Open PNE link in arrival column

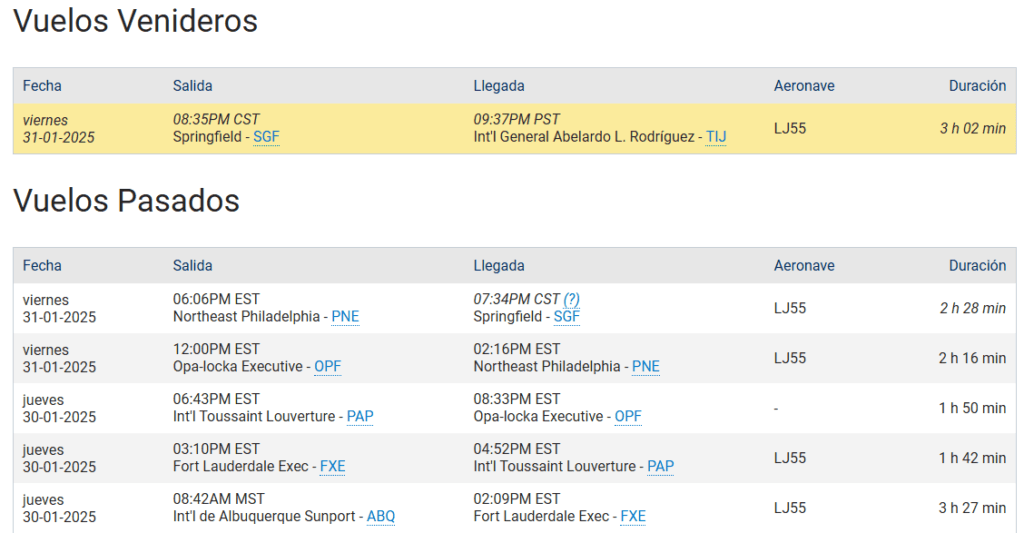(x=645, y=367)
